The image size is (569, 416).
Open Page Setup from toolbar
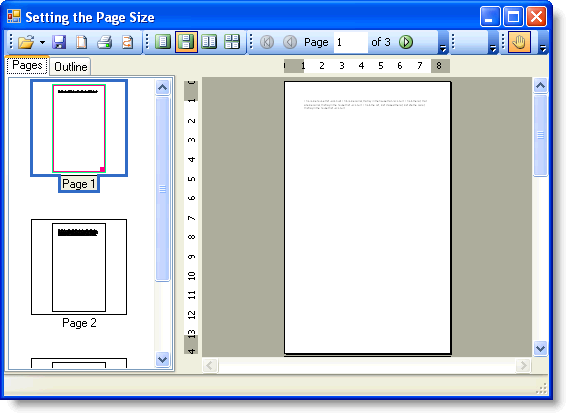[82, 42]
